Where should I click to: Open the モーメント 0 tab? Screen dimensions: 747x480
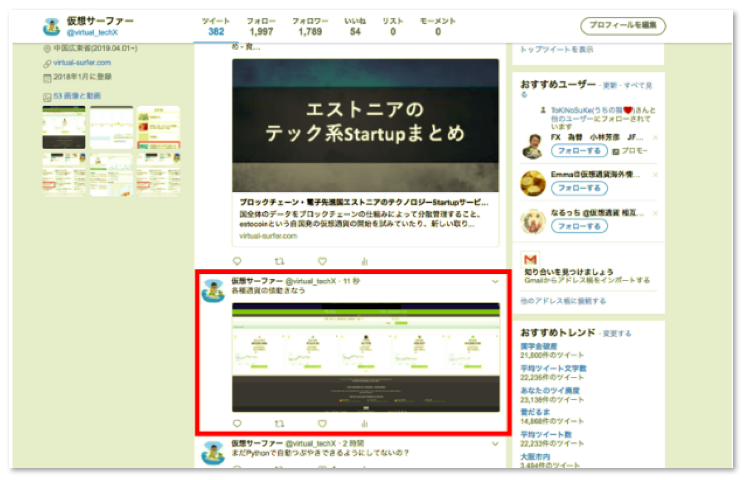[438, 27]
